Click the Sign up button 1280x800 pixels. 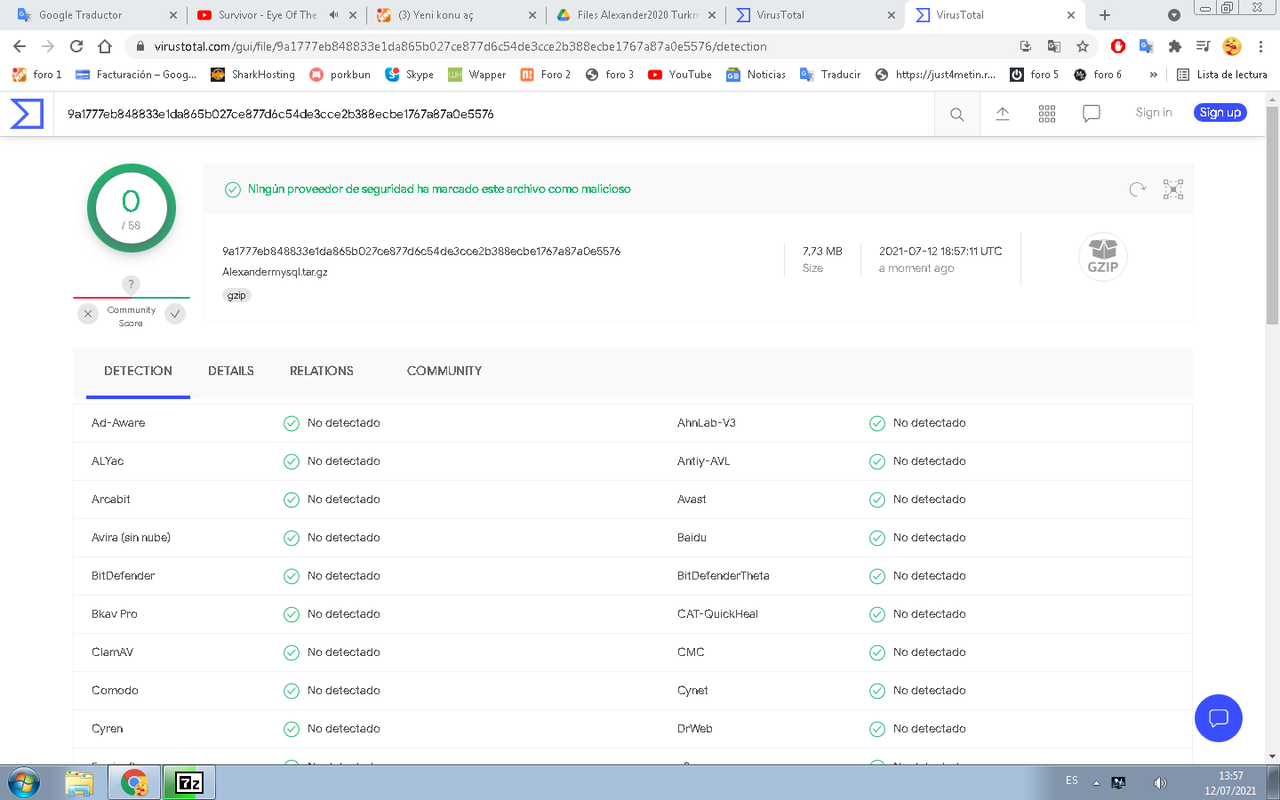click(x=1220, y=113)
